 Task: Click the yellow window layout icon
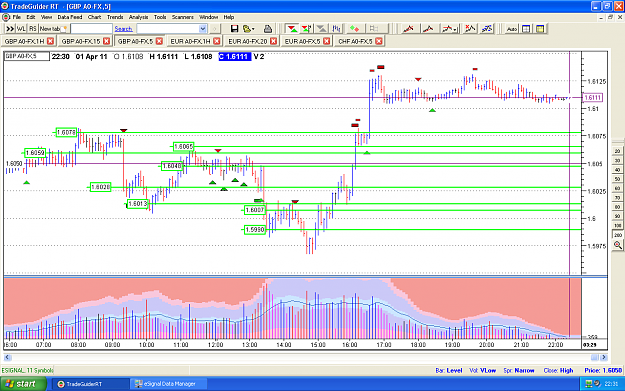click(x=540, y=29)
